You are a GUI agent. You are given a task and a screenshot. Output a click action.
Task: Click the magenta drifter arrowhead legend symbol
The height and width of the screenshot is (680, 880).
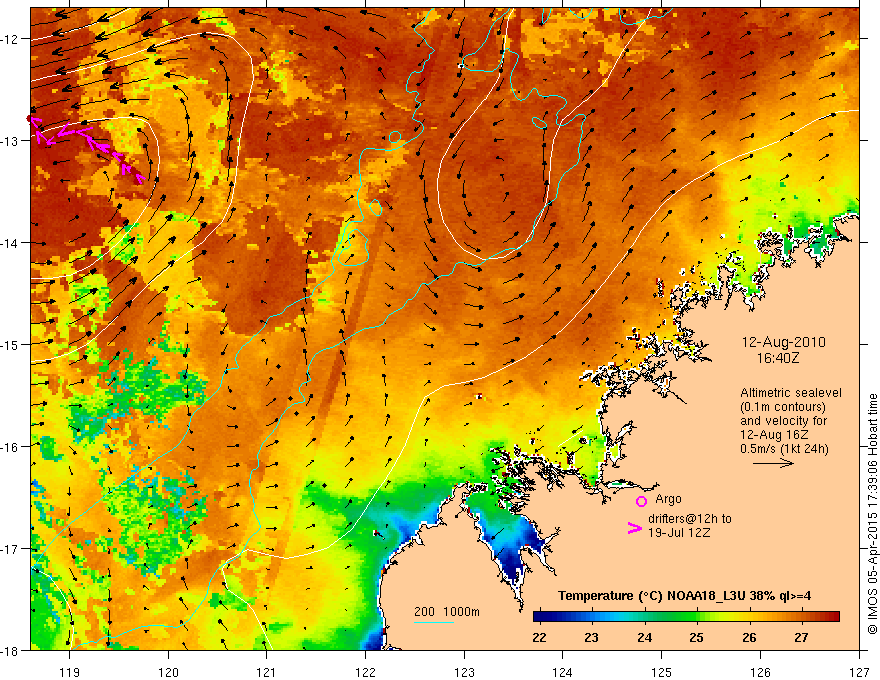(634, 528)
